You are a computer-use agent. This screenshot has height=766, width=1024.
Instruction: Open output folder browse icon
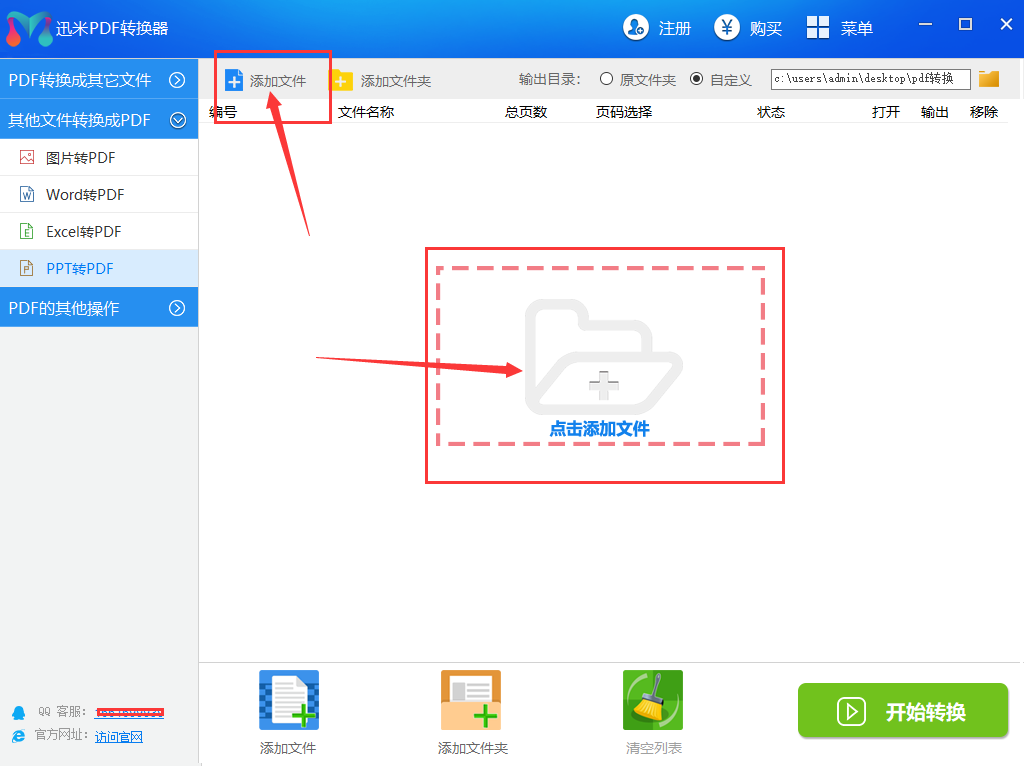pyautogui.click(x=989, y=79)
